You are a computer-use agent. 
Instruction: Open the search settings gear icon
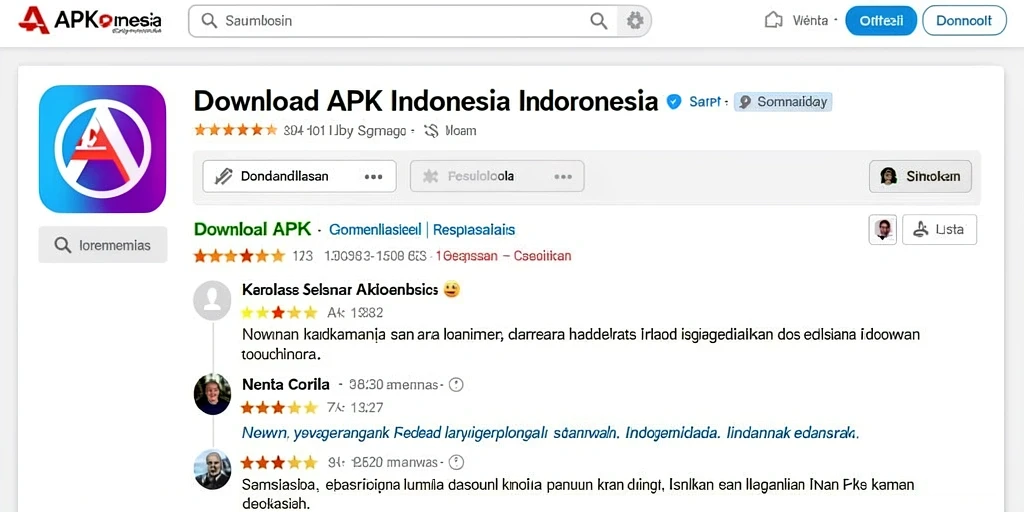(x=635, y=21)
